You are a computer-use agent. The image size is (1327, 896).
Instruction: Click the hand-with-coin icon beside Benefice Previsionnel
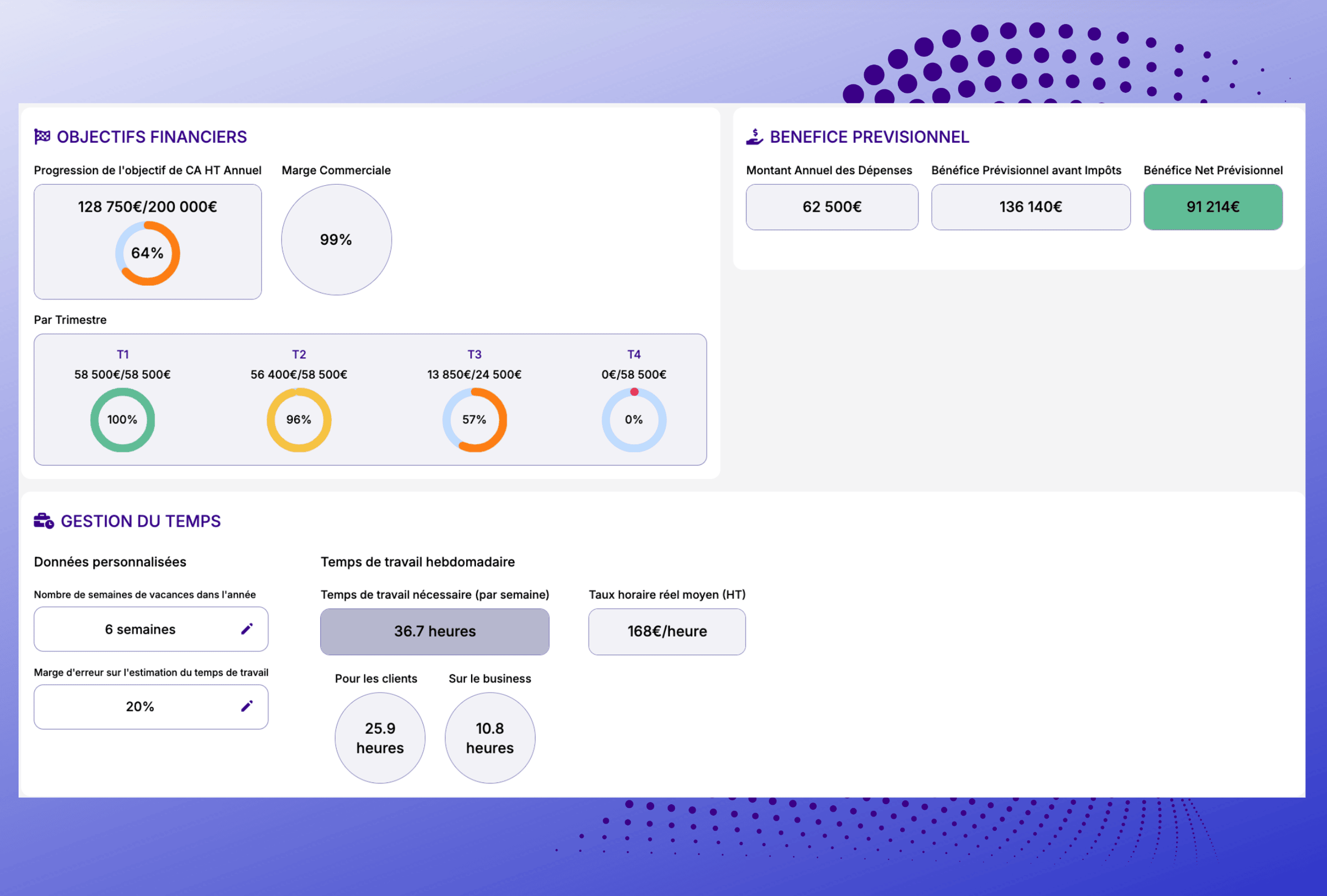tap(754, 137)
